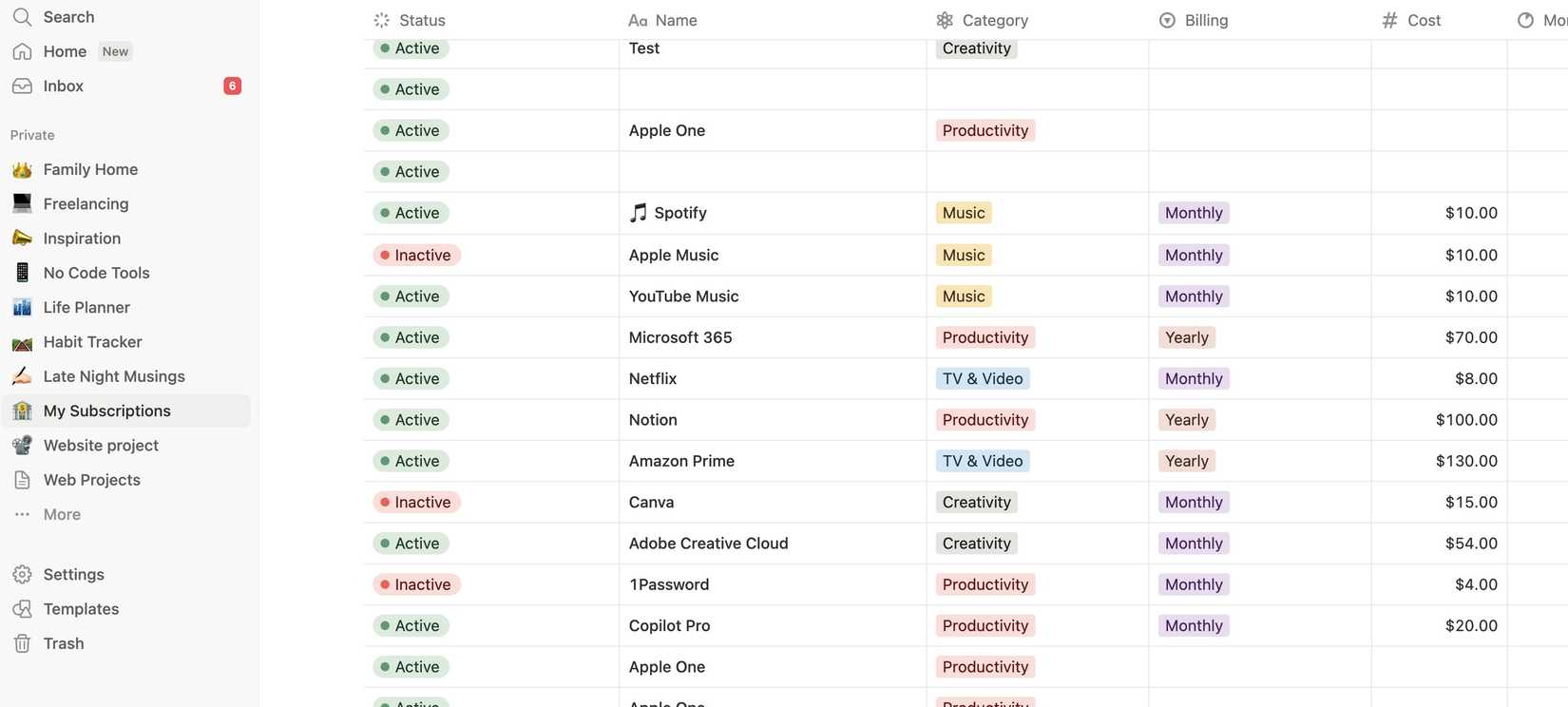Click the hash icon on the Cost column
The image size is (1568, 707).
click(x=1388, y=19)
